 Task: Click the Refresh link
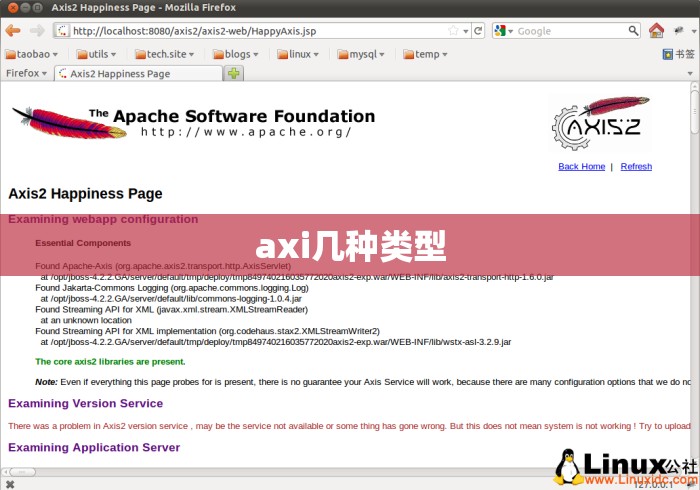636,166
